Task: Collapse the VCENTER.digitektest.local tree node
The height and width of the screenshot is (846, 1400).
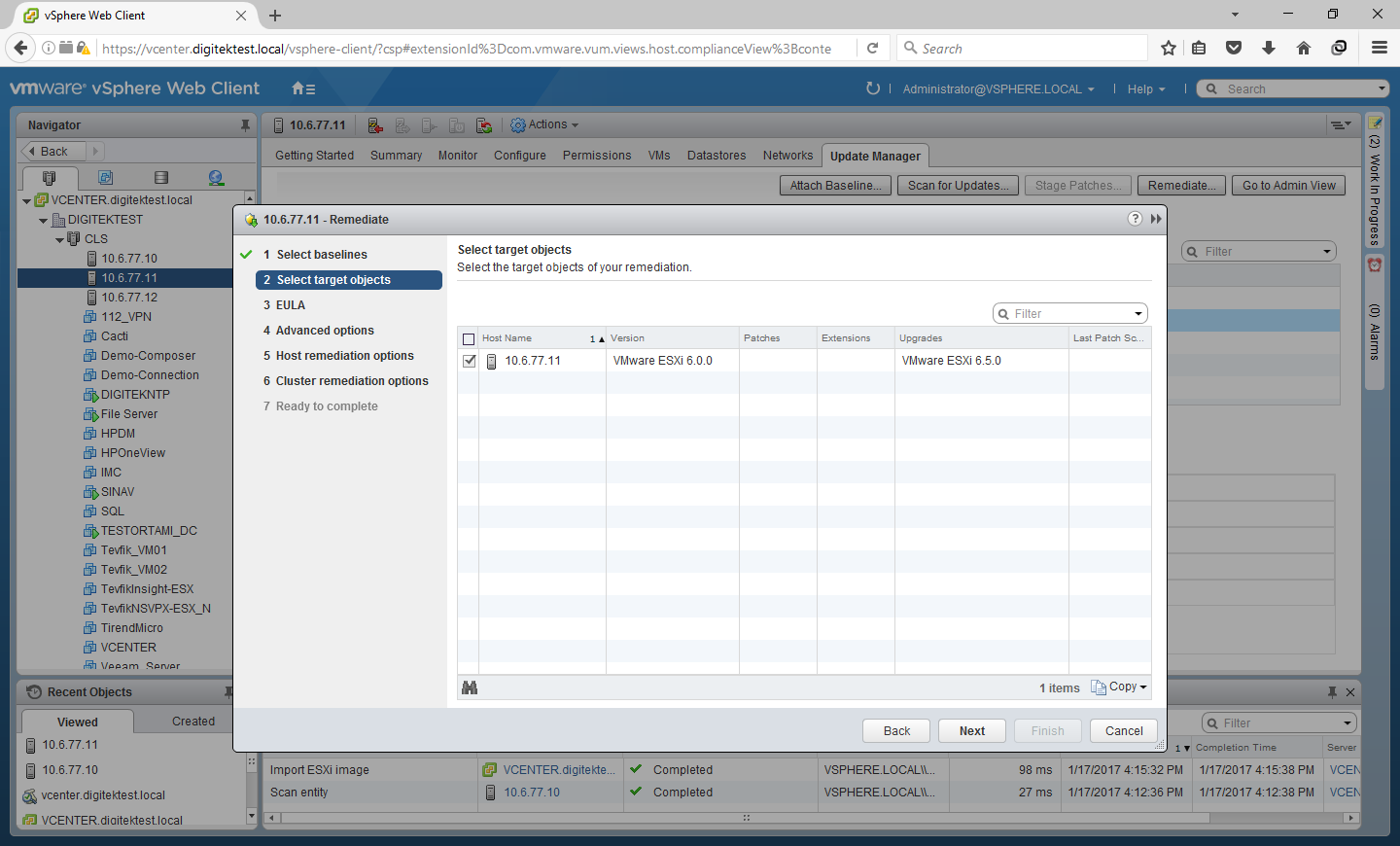Action: pos(26,201)
